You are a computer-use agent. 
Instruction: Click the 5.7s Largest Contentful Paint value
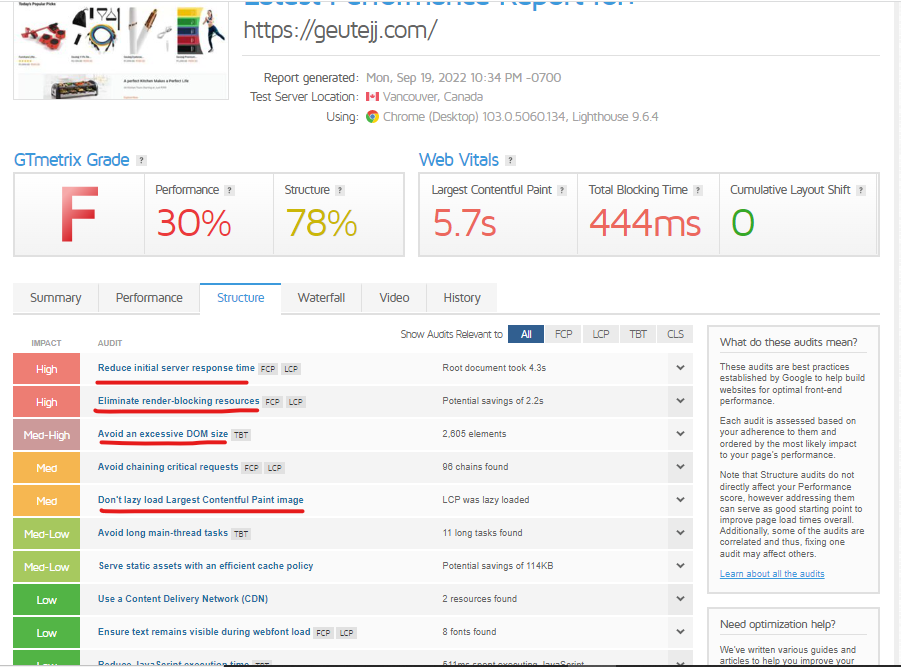coord(464,223)
